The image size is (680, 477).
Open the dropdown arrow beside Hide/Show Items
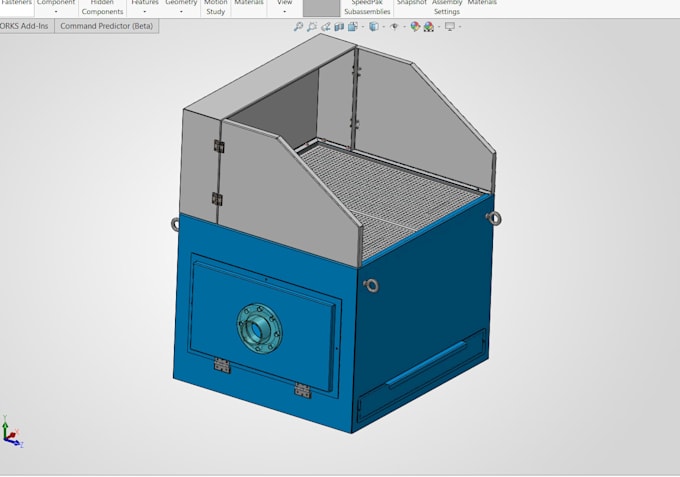coord(404,27)
